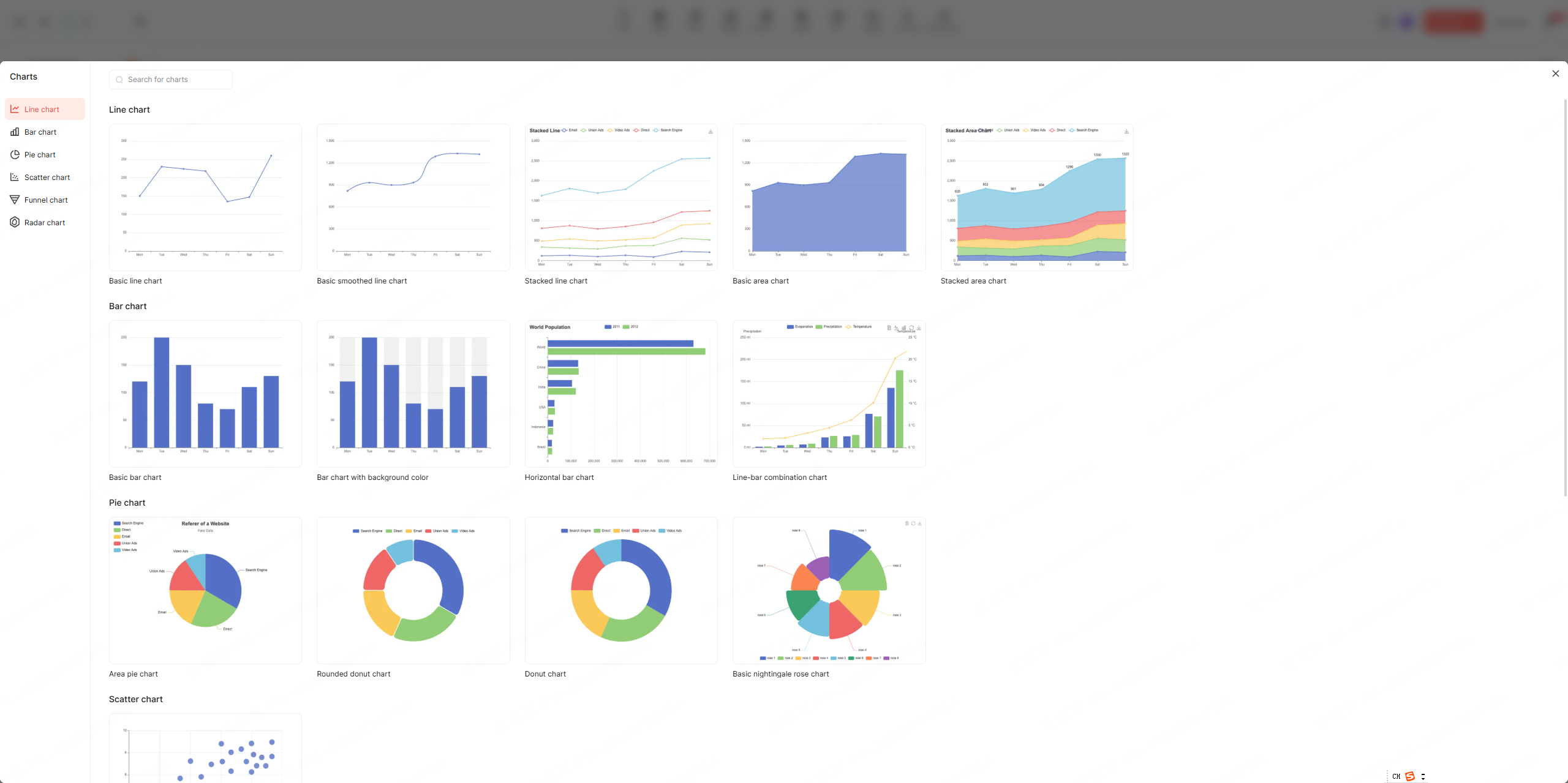Pick the Stacked line chart thumbnail
1568x783 pixels.
coord(620,197)
